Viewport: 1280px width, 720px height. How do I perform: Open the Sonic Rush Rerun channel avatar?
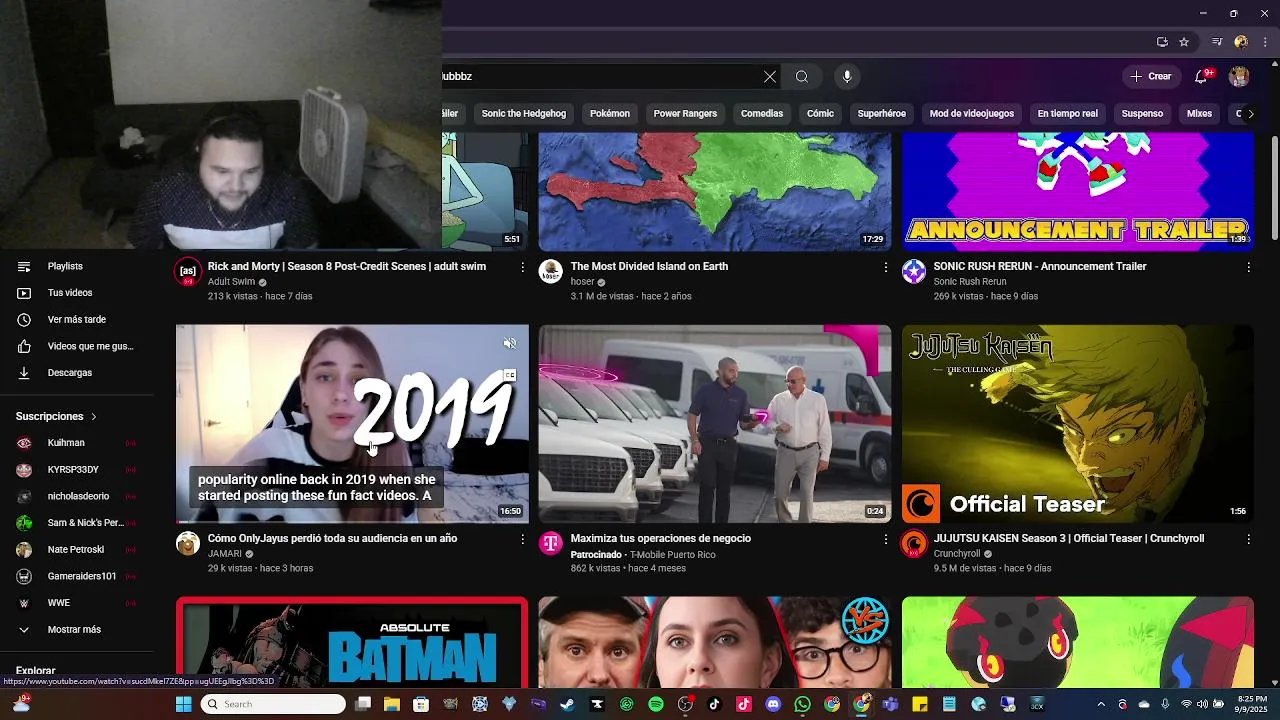[x=914, y=272]
